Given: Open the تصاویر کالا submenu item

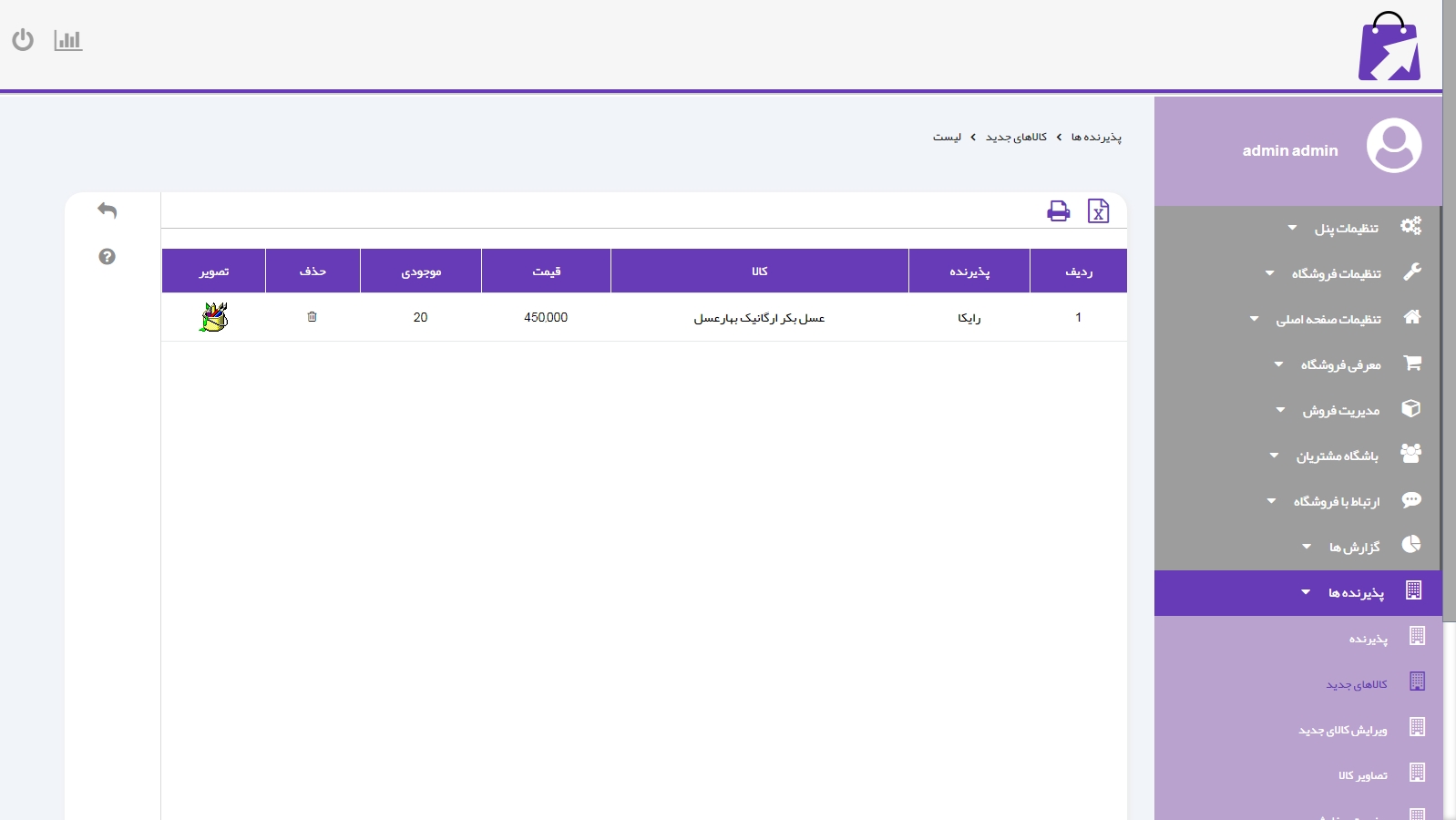Looking at the screenshot, I should pos(1362,775).
